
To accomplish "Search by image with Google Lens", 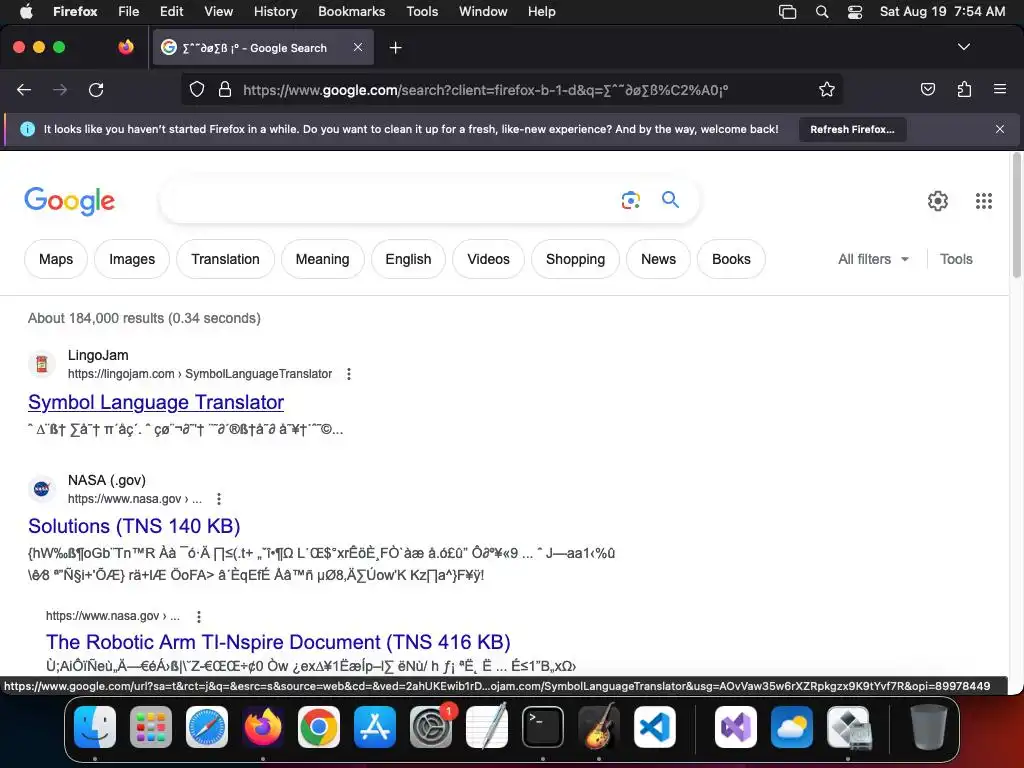I will tap(631, 200).
